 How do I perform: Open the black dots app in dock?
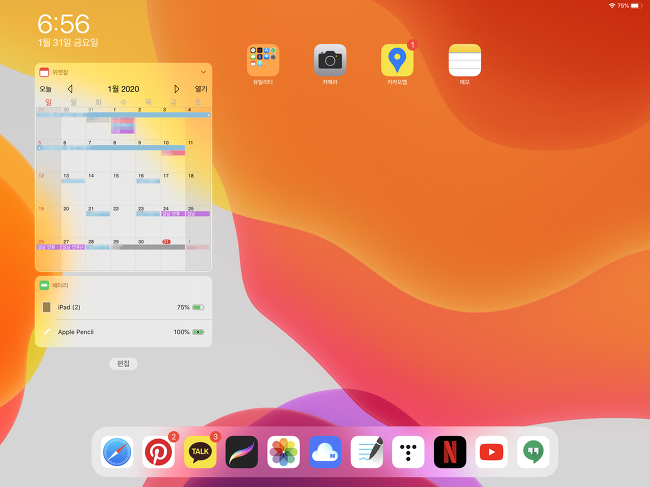(x=408, y=452)
